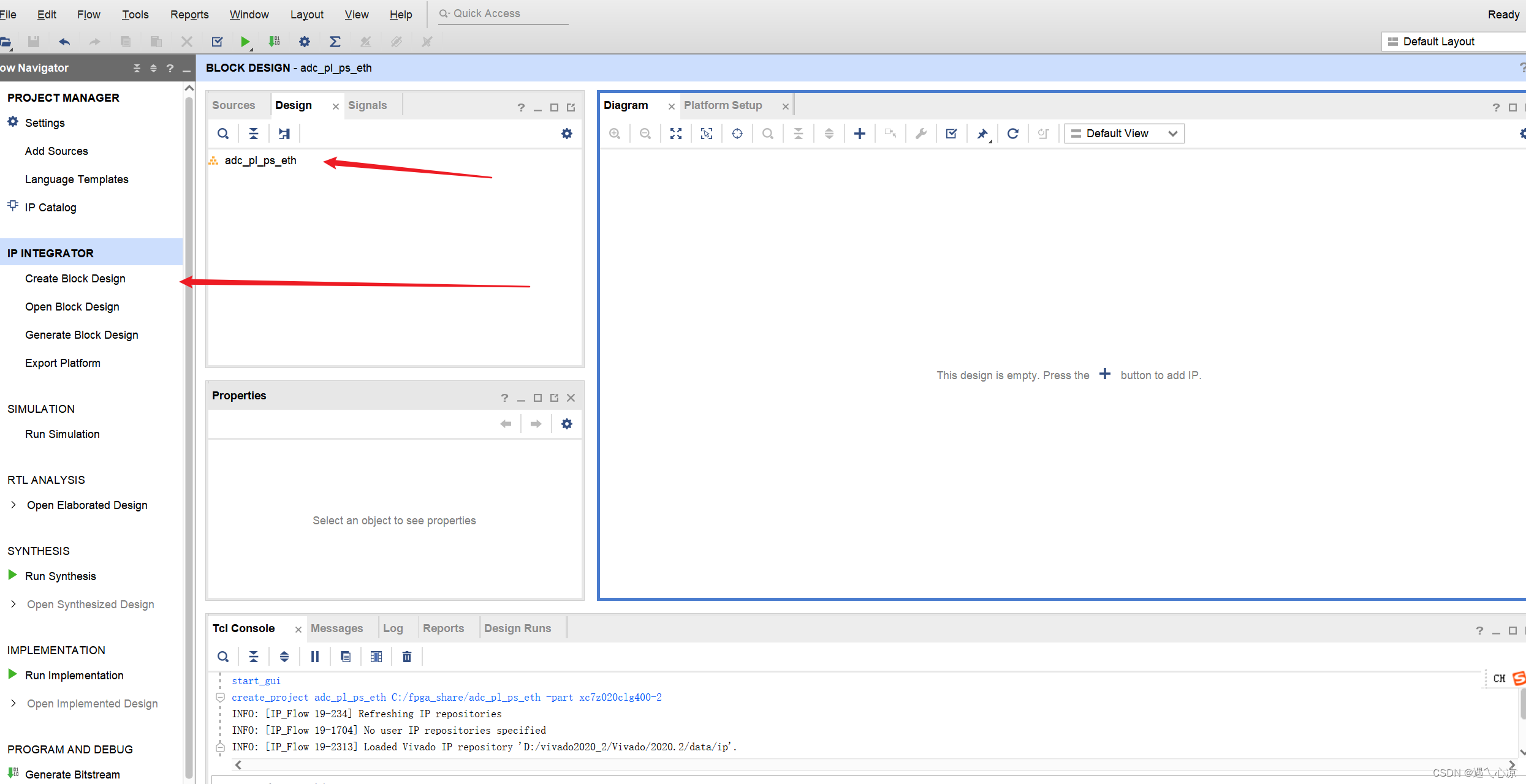This screenshot has height=784, width=1526.
Task: Switch to the Platform Setup tab
Action: coord(723,105)
